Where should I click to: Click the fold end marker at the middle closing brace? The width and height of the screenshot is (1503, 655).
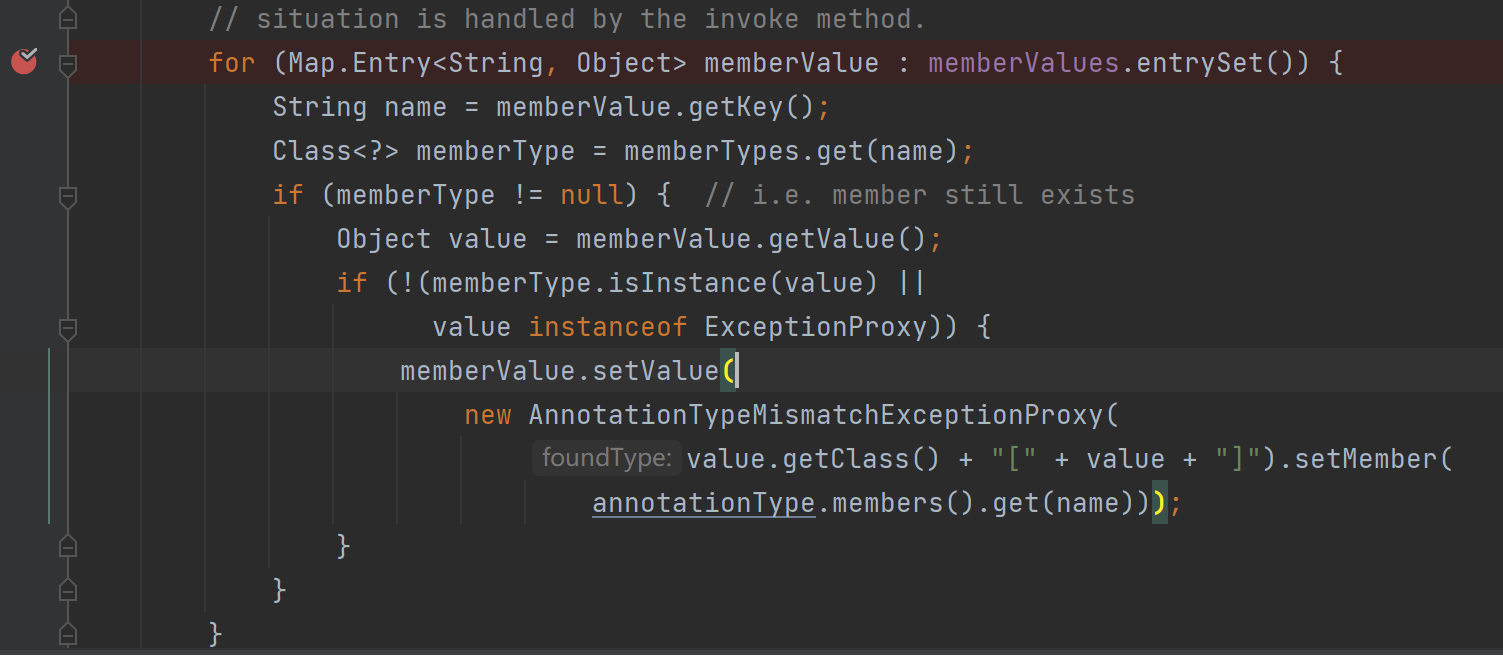pos(68,590)
